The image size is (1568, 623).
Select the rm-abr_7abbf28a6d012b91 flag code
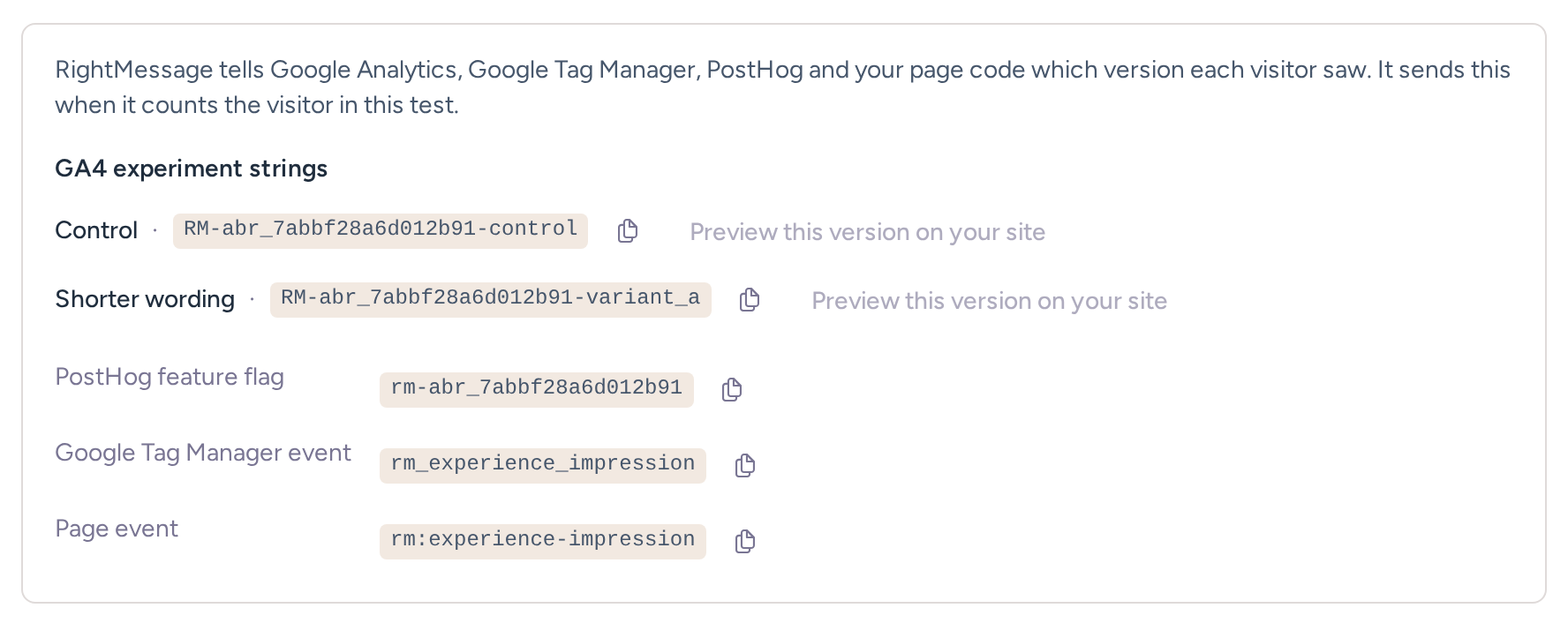537,389
